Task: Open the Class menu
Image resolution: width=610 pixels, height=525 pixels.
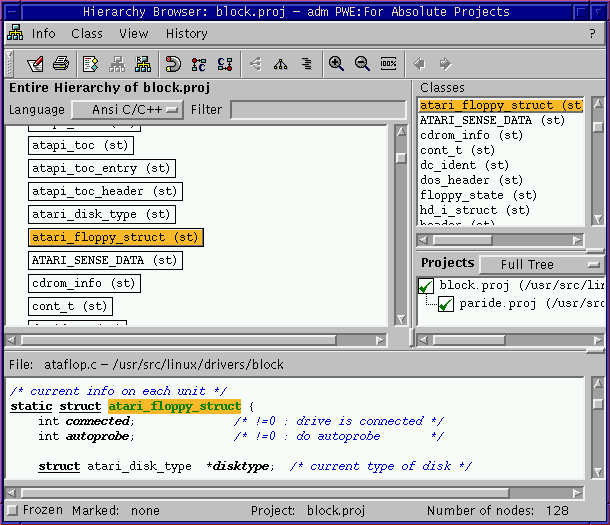Action: (87, 33)
